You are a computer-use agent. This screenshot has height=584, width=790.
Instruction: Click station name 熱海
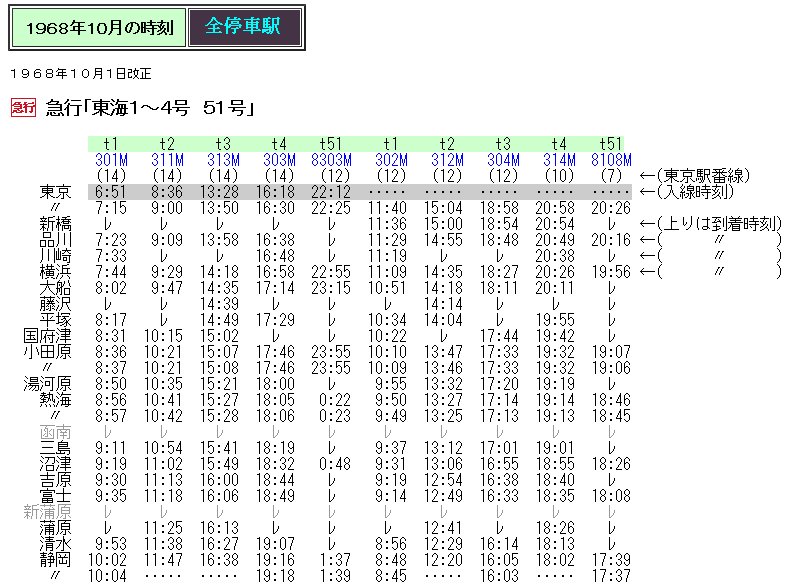(55, 400)
